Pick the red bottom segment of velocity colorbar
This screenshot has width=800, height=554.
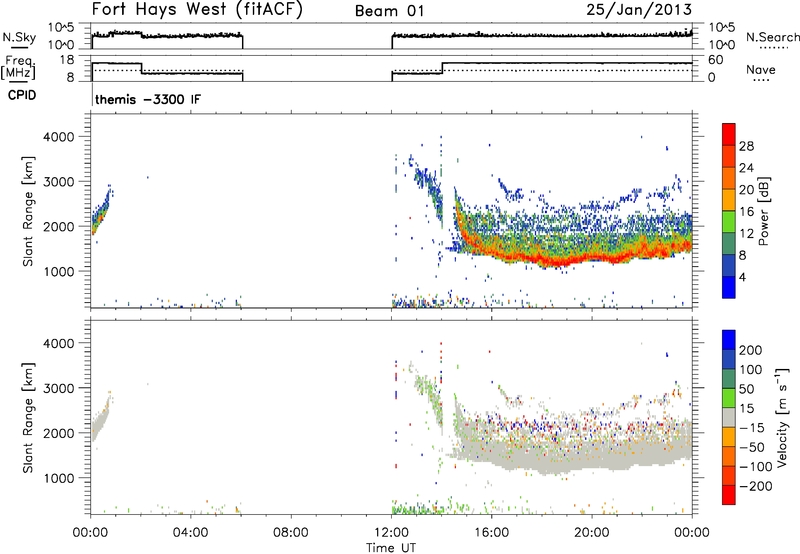(x=729, y=495)
